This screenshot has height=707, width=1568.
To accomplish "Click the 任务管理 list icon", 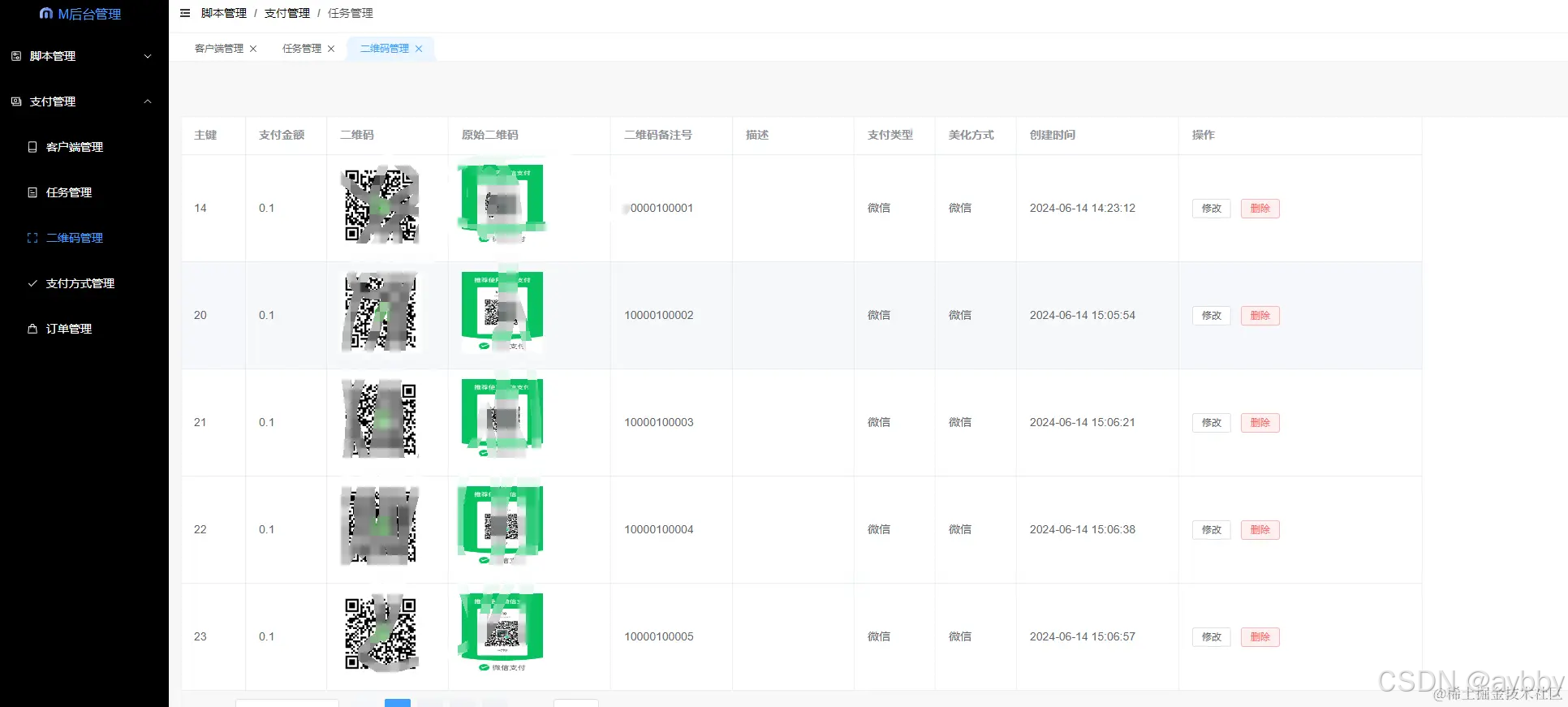I will pyautogui.click(x=32, y=192).
